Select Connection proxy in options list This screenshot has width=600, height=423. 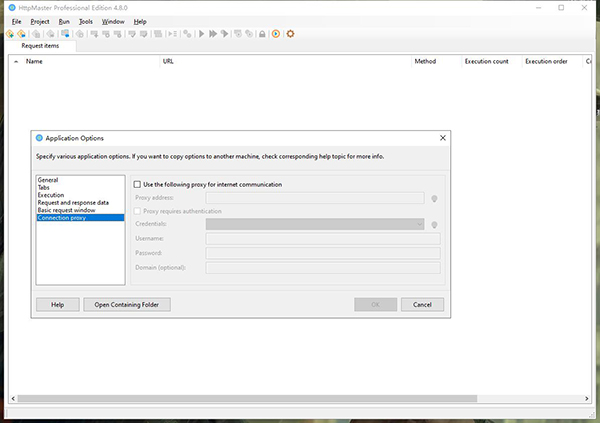coord(80,218)
